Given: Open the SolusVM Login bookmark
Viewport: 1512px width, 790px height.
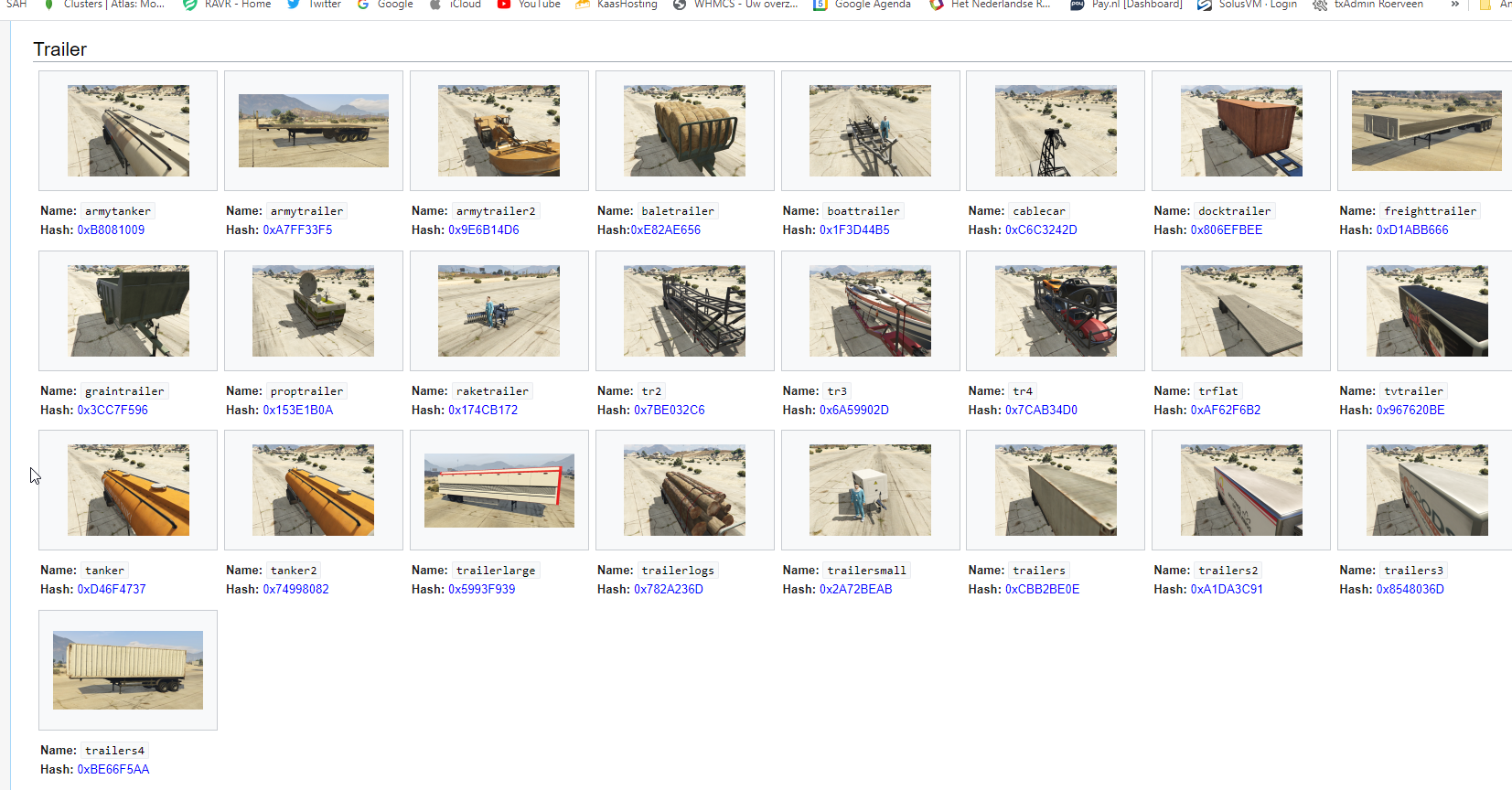Looking at the screenshot, I should click(1247, 5).
